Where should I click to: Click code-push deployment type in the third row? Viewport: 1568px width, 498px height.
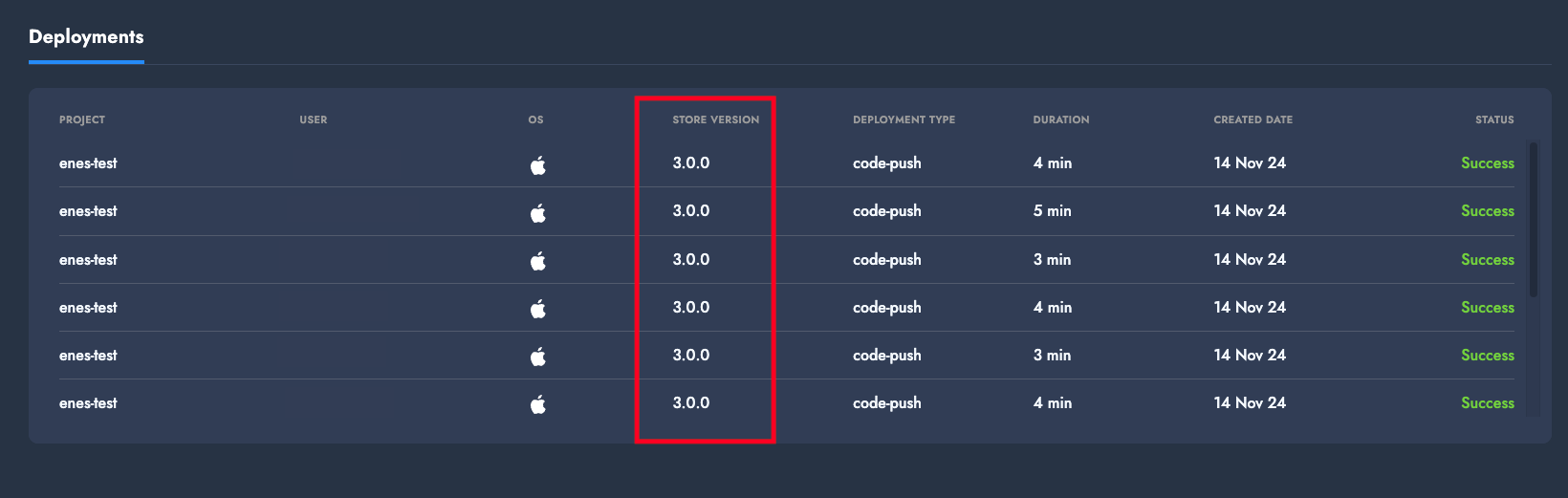(886, 260)
